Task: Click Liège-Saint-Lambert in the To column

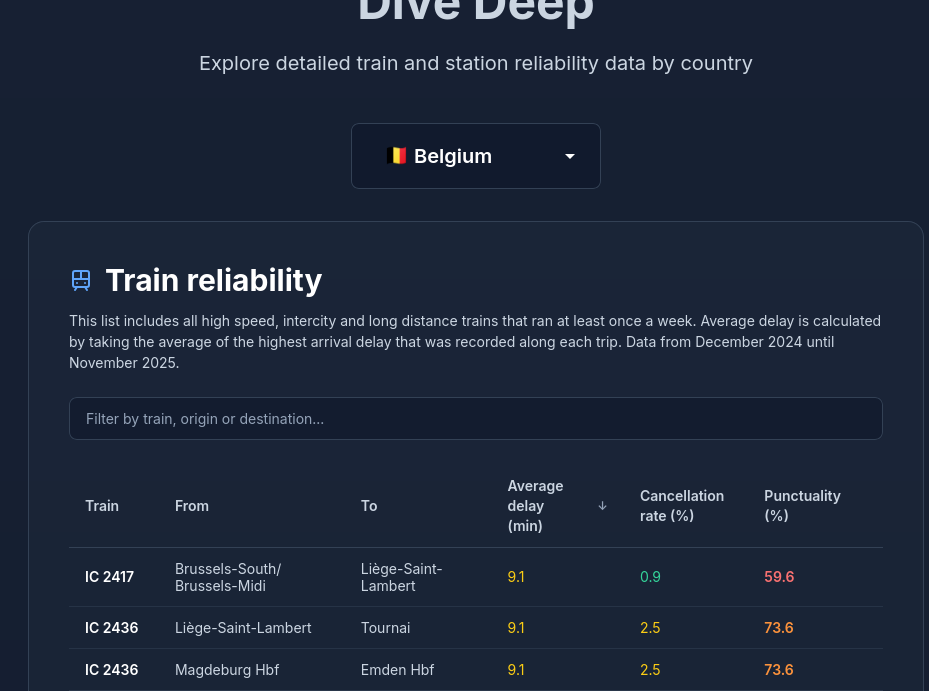Action: 401,577
